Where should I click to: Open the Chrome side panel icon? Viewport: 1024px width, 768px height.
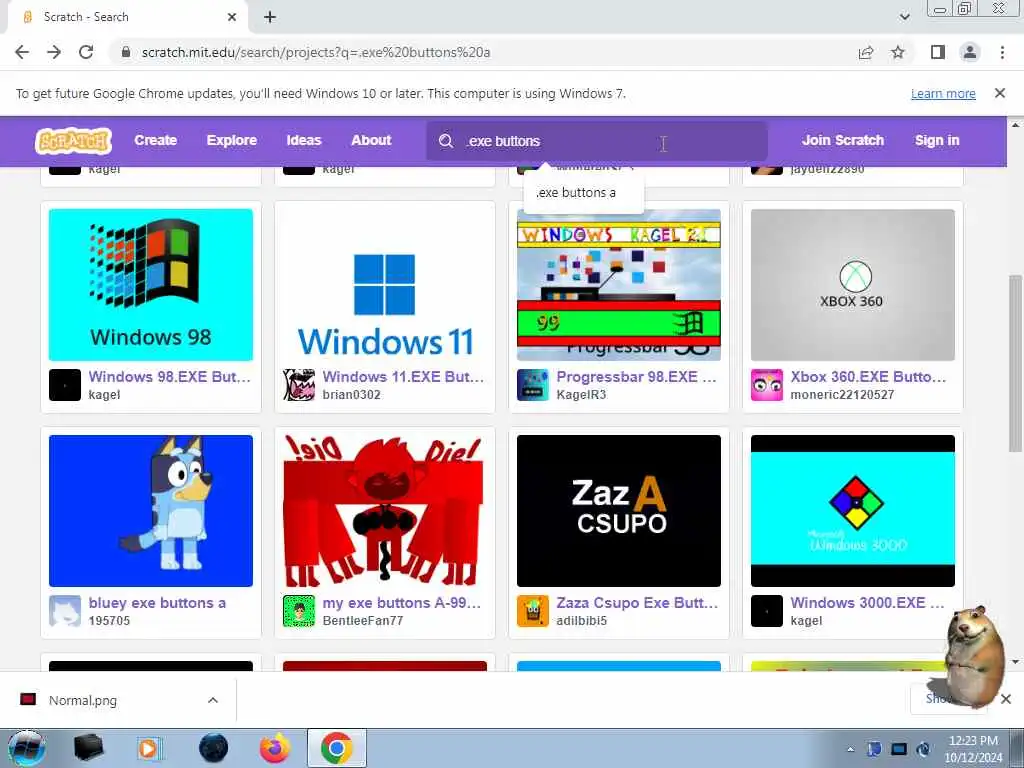(x=938, y=52)
